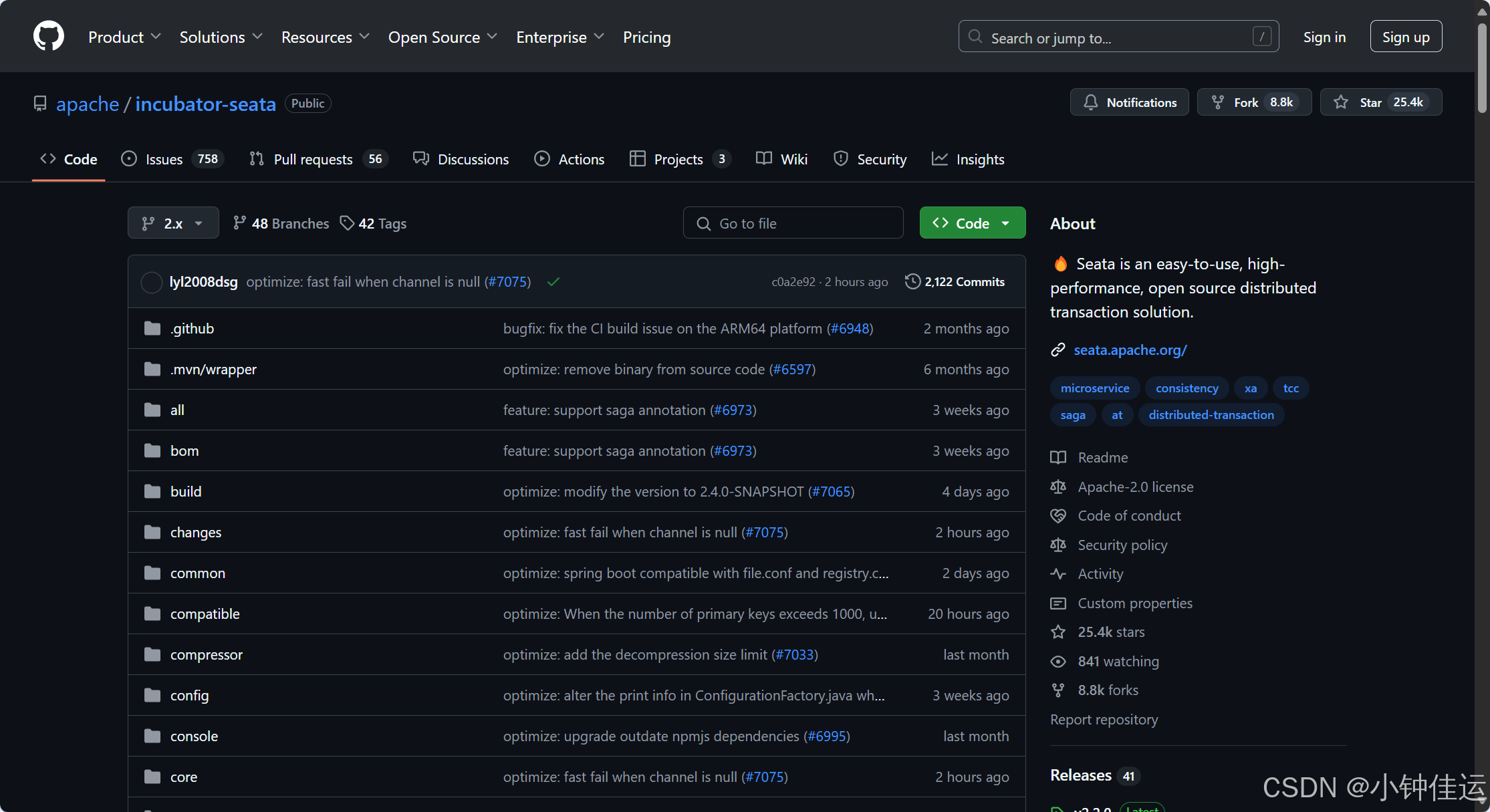Screen dimensions: 1490x812
Task: Click the branch icon next to 48 Branches
Action: click(x=240, y=223)
